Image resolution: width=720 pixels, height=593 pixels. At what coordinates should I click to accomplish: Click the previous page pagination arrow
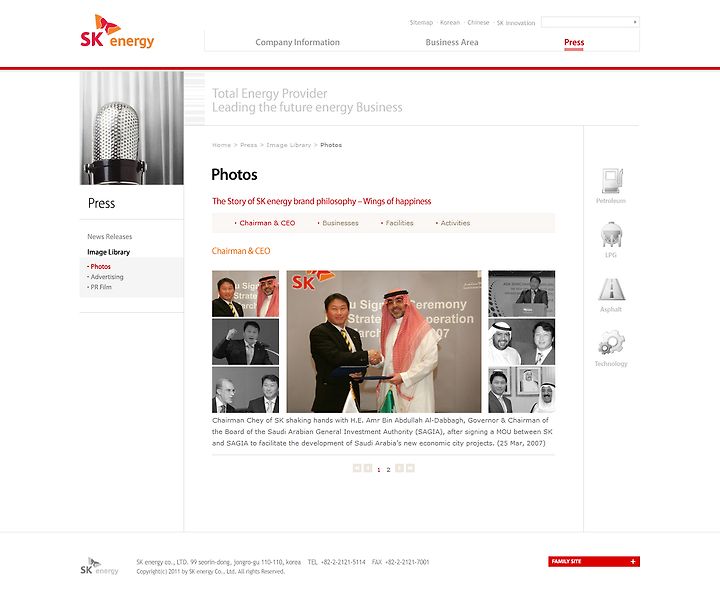click(368, 468)
